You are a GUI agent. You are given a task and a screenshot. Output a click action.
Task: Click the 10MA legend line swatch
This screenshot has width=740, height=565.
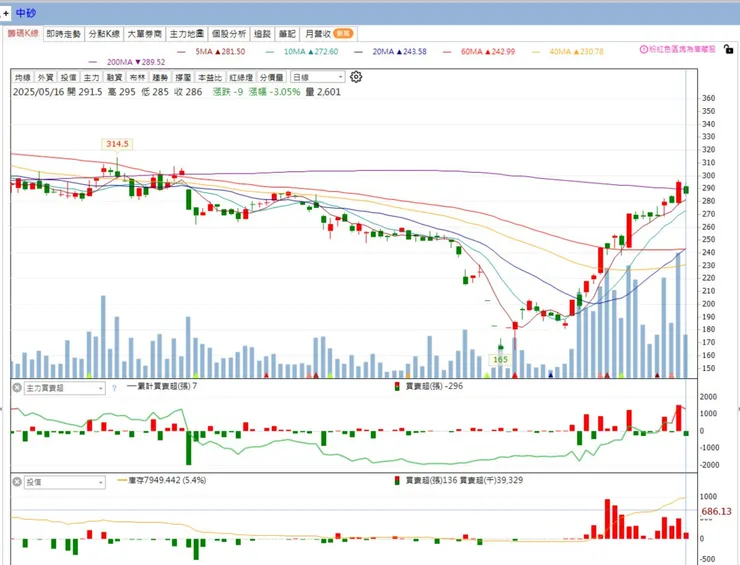click(270, 51)
